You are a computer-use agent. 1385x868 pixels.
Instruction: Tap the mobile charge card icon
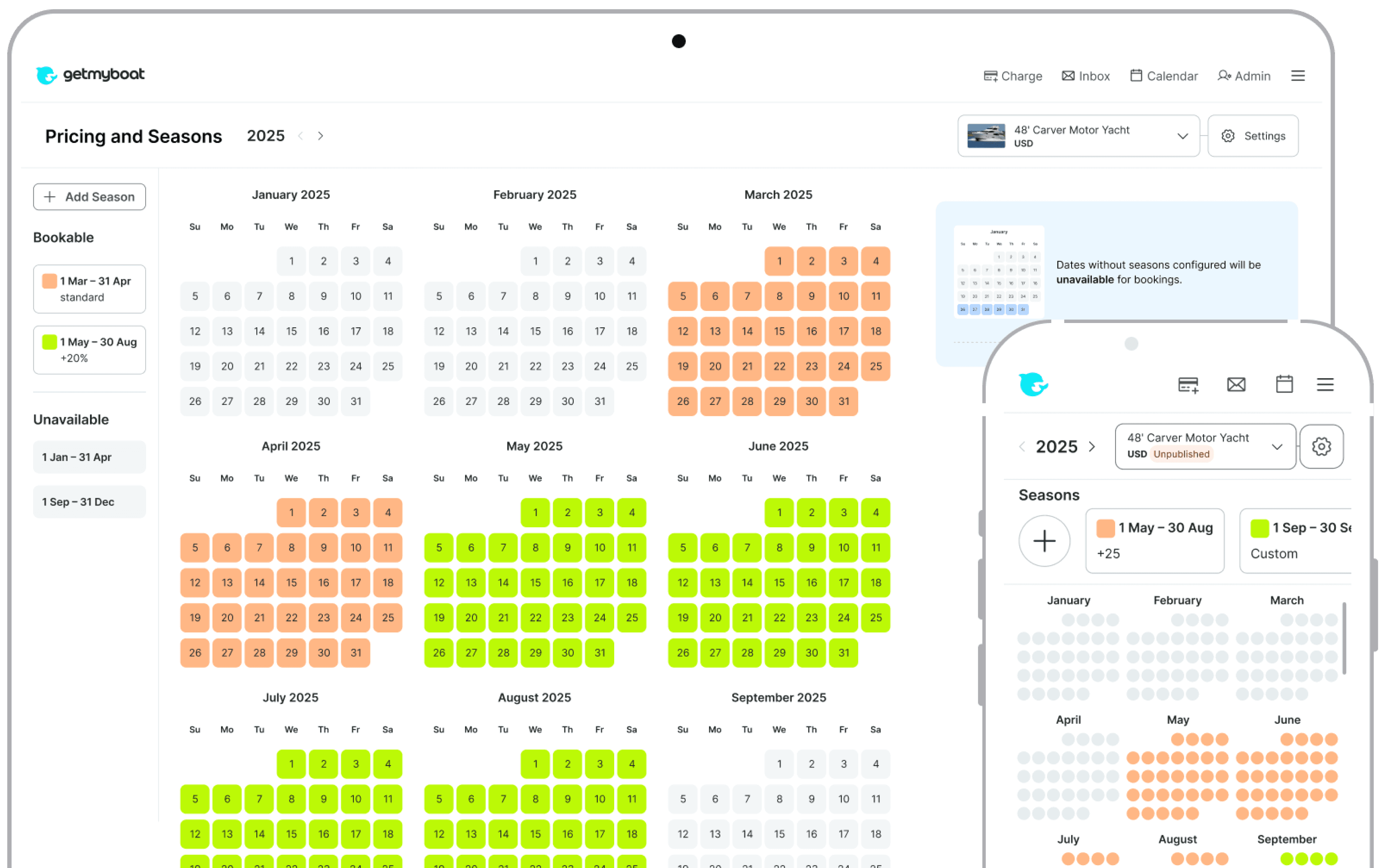click(1187, 385)
